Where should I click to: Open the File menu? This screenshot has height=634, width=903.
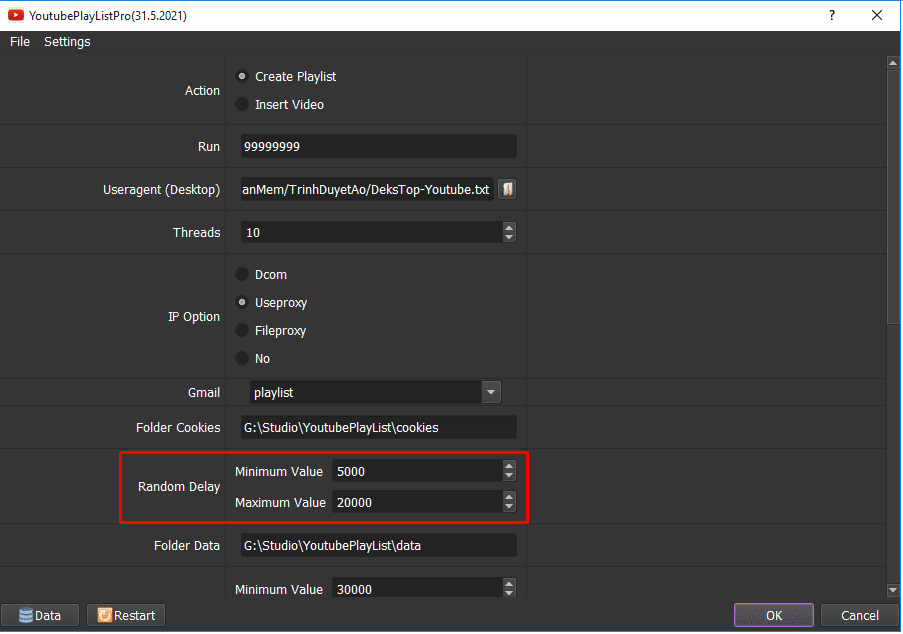click(20, 41)
